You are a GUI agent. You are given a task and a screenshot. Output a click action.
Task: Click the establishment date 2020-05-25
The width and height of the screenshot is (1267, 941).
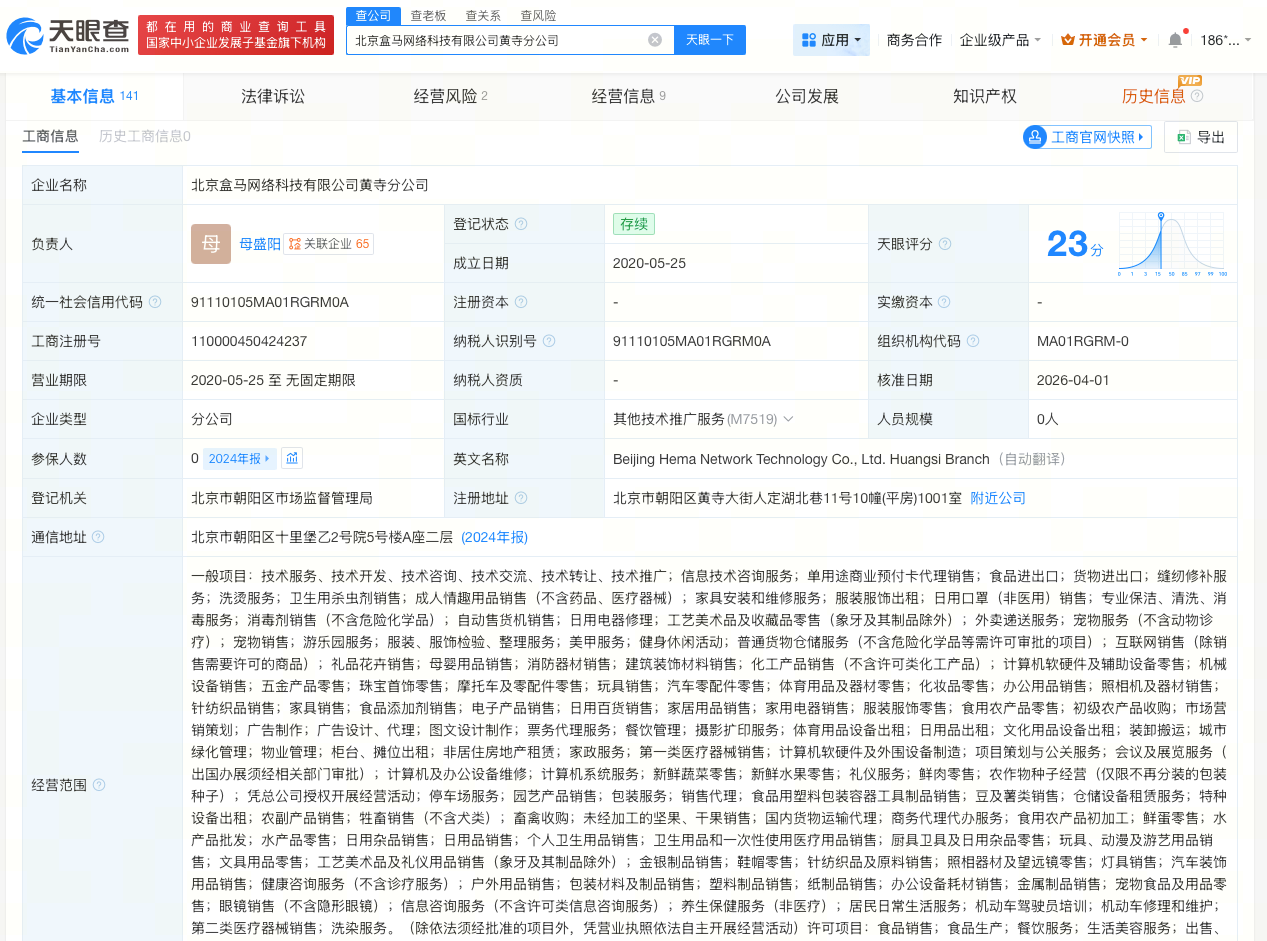click(649, 263)
